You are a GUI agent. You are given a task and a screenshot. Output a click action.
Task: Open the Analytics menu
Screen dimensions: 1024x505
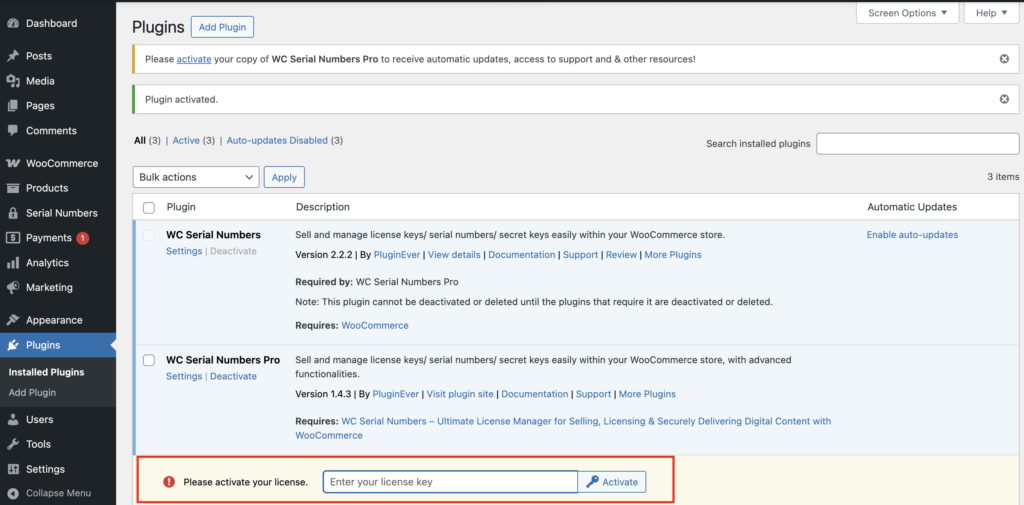pos(47,263)
